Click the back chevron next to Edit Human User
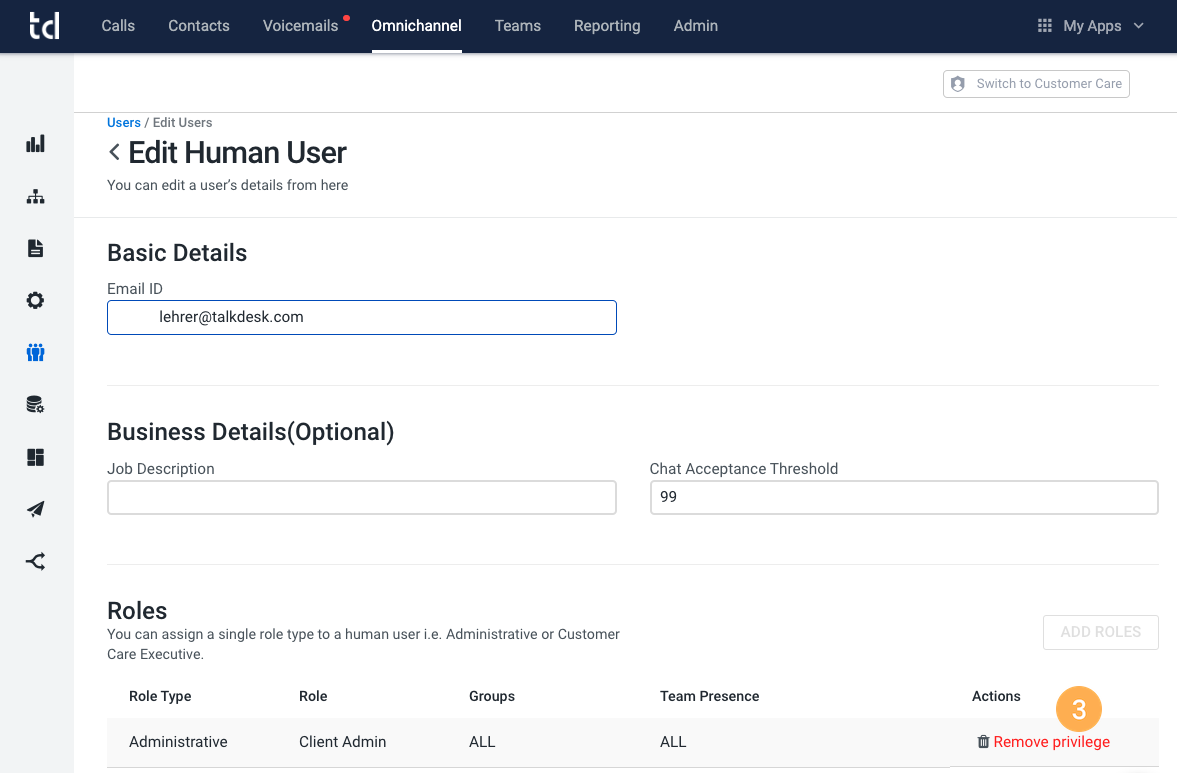 114,152
